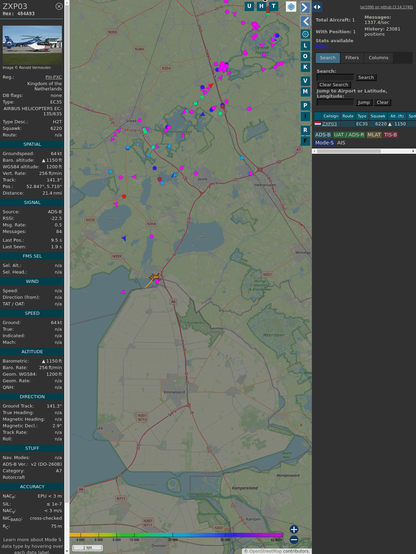The width and height of the screenshot is (416, 554).
Task: Click the double-arrow sidebar width toggle
Action: (317, 7)
